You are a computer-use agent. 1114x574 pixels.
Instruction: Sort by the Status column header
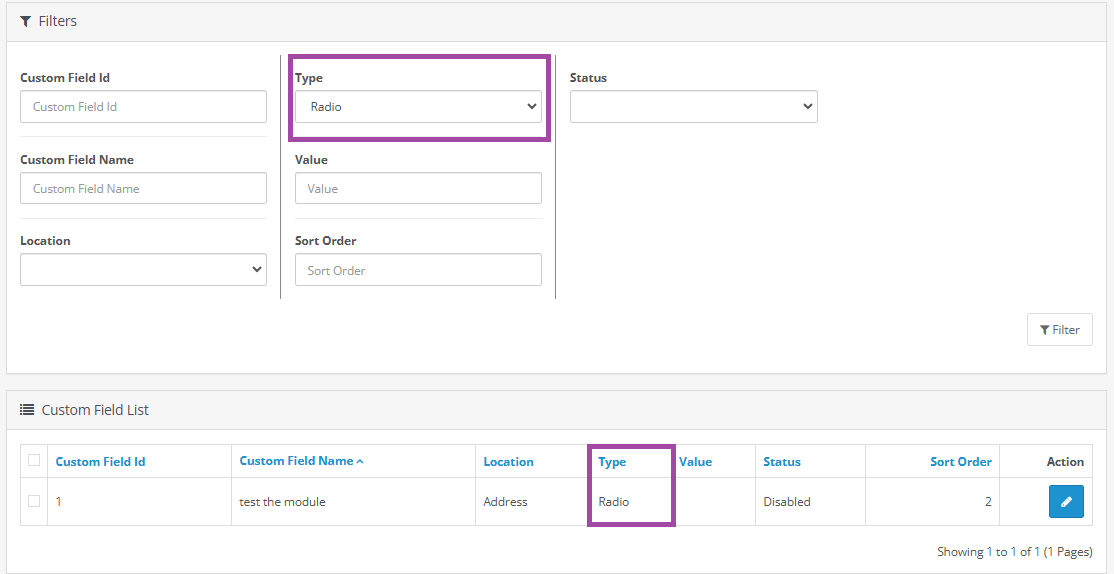tap(781, 462)
